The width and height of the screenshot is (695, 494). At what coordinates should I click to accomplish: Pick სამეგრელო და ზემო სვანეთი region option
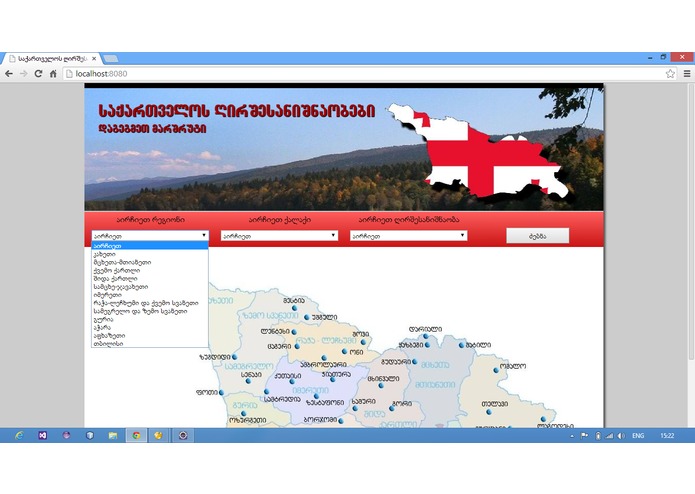tap(150, 311)
